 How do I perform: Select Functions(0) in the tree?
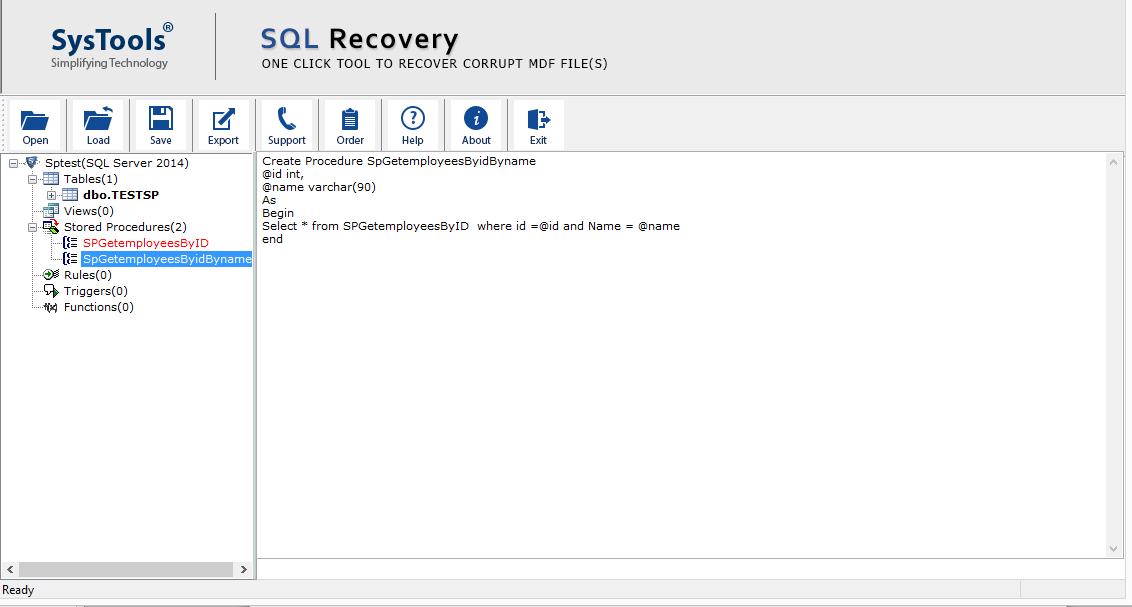tap(98, 307)
